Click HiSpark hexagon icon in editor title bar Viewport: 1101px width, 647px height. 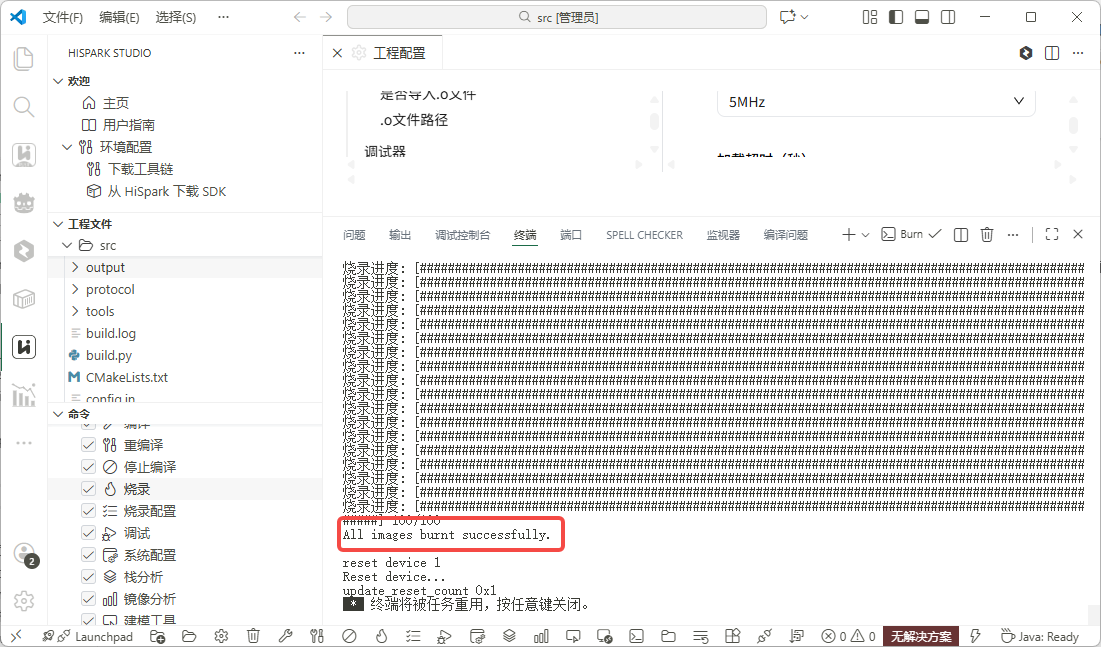pos(1026,53)
